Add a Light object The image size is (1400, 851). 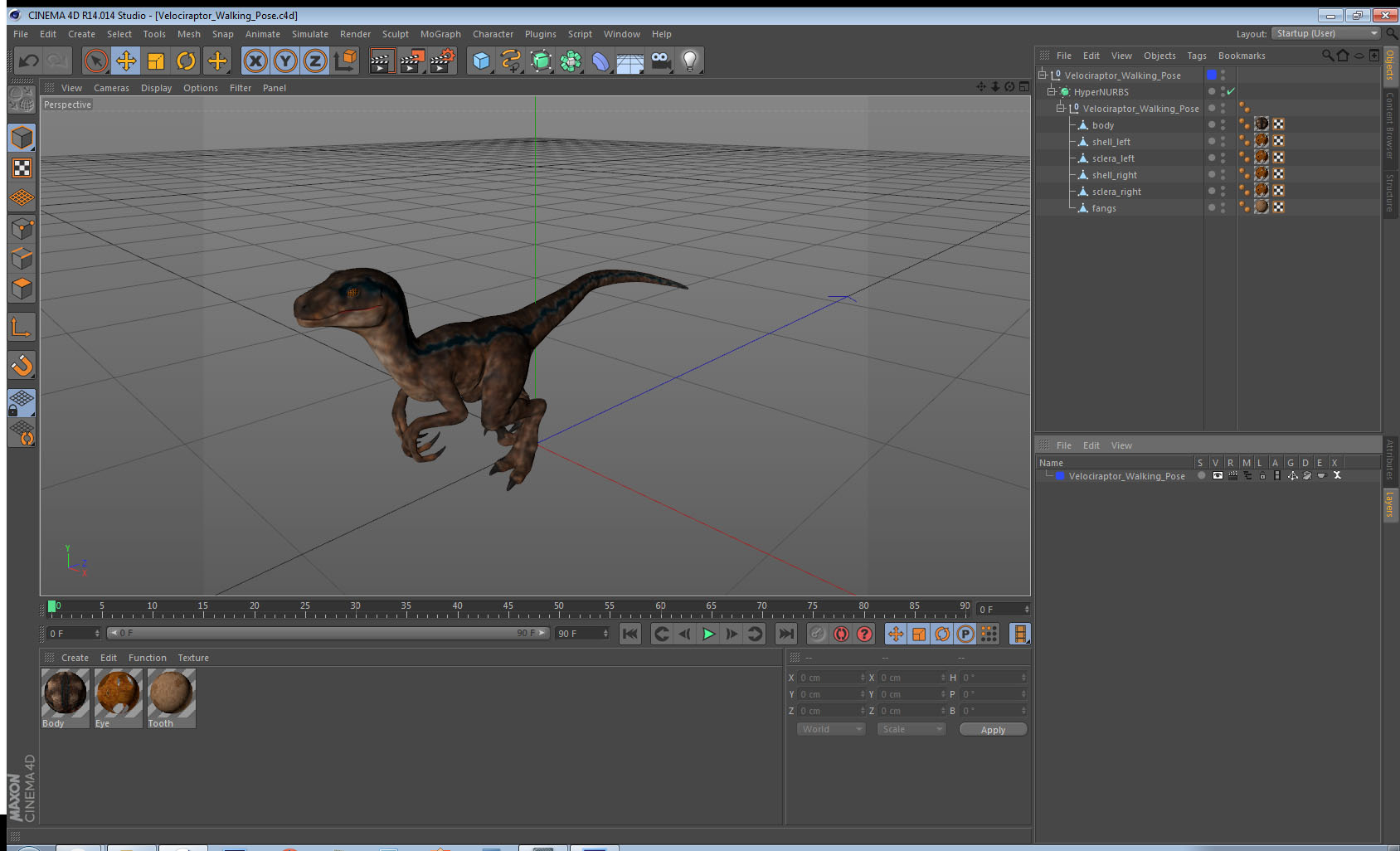pyautogui.click(x=690, y=61)
